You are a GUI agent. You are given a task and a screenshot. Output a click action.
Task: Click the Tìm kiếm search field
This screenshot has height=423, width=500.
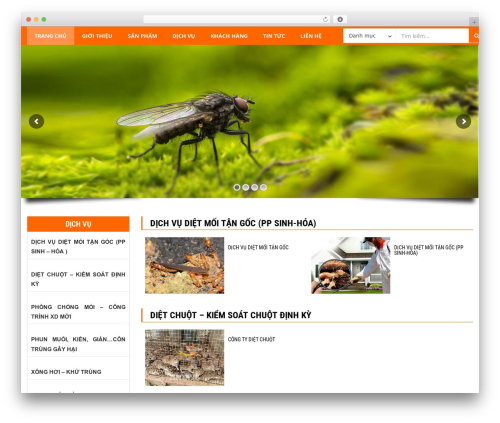click(x=432, y=36)
